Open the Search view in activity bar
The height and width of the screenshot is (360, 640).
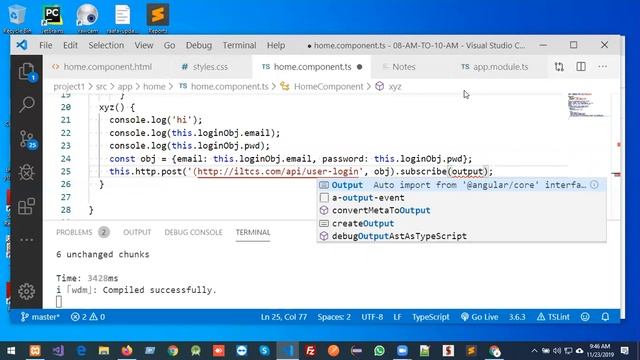point(27,105)
